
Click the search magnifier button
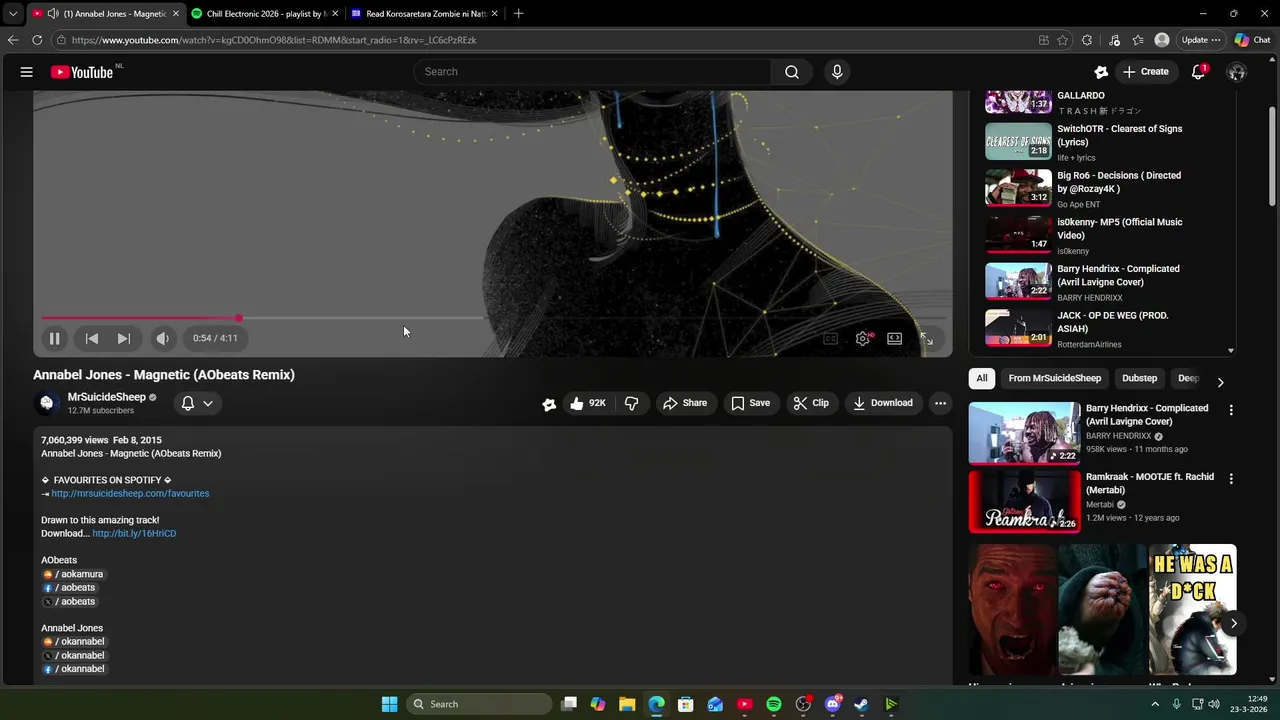792,72
